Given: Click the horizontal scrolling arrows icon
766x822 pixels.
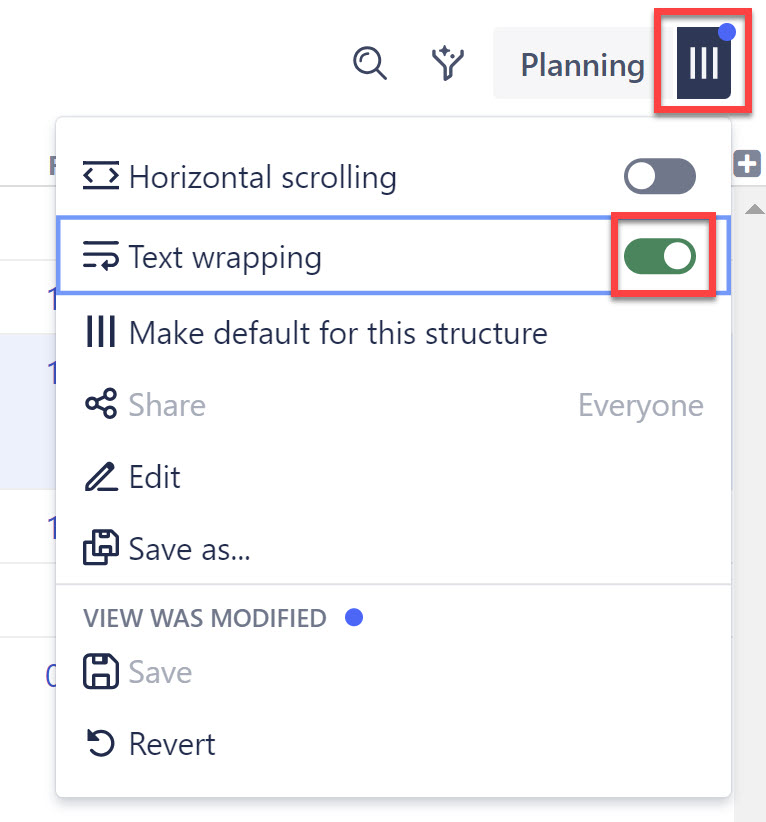Looking at the screenshot, I should [99, 176].
